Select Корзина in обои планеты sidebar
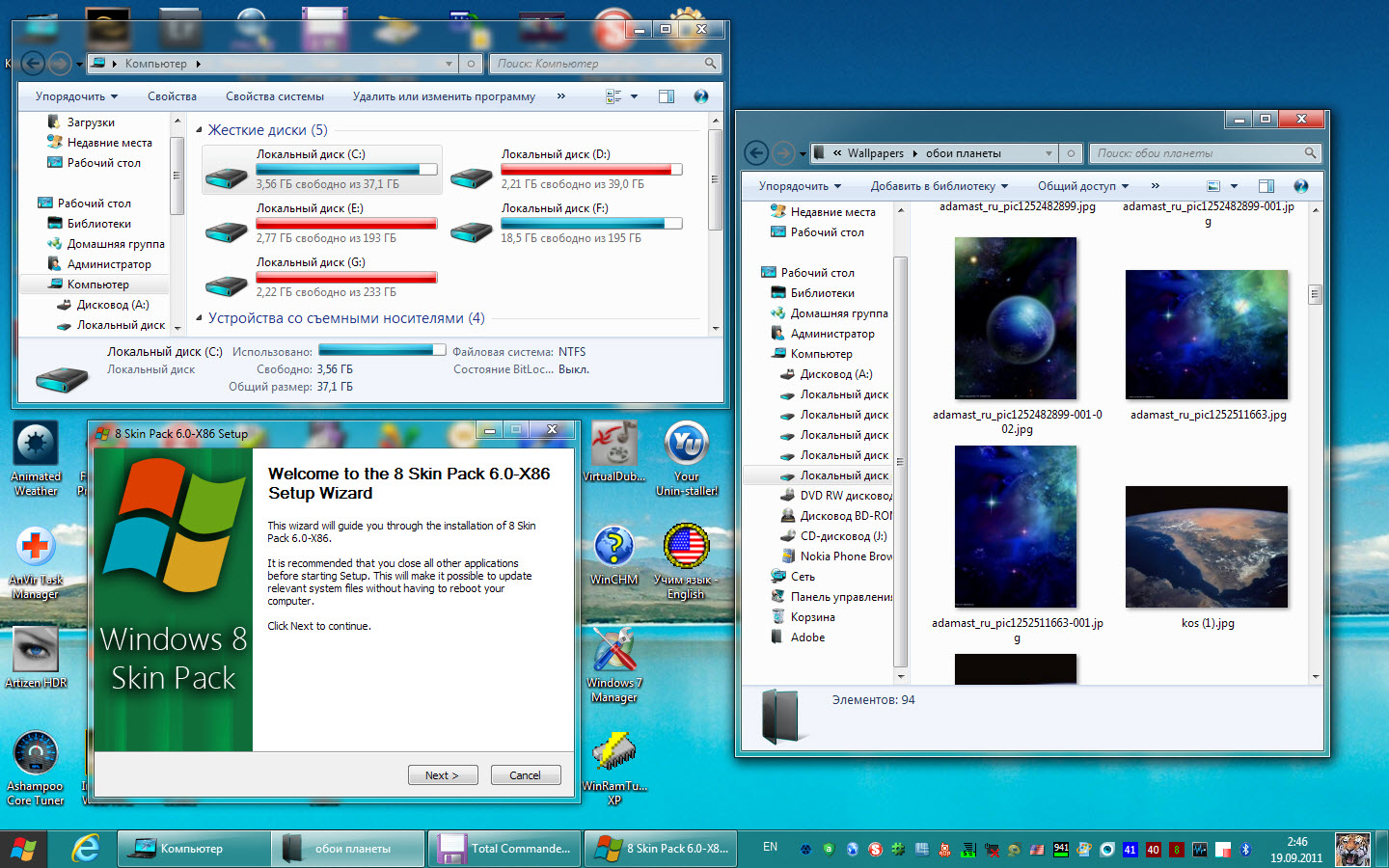 812,617
